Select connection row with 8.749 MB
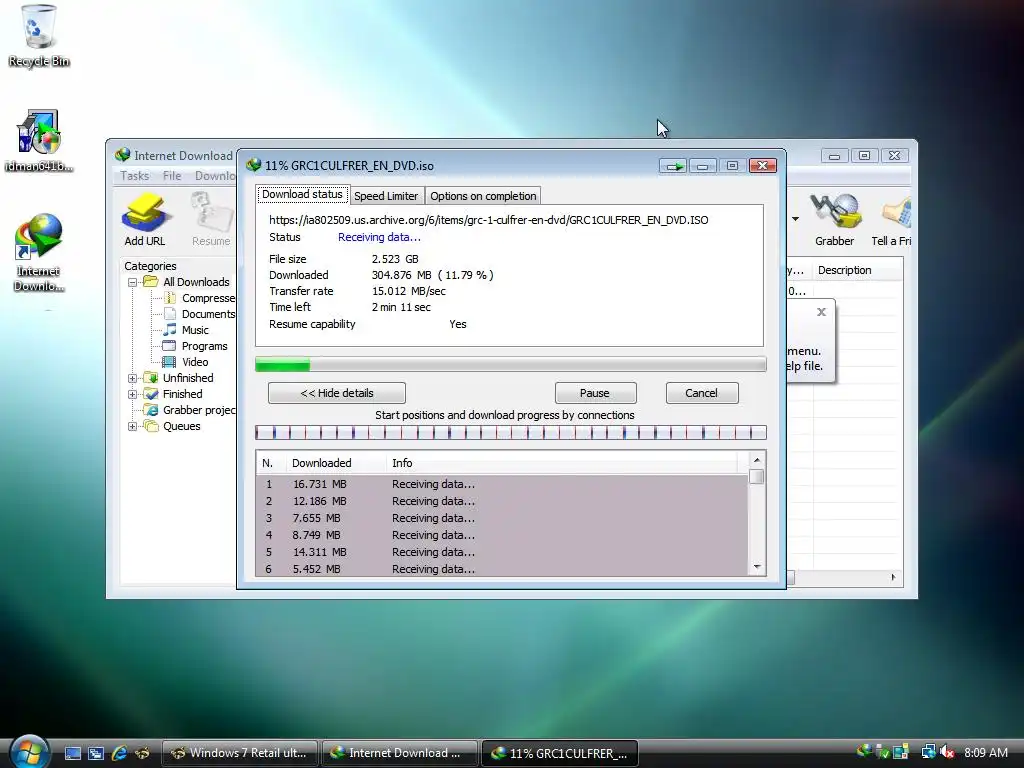Screen dimensions: 1024x768 (x=502, y=535)
